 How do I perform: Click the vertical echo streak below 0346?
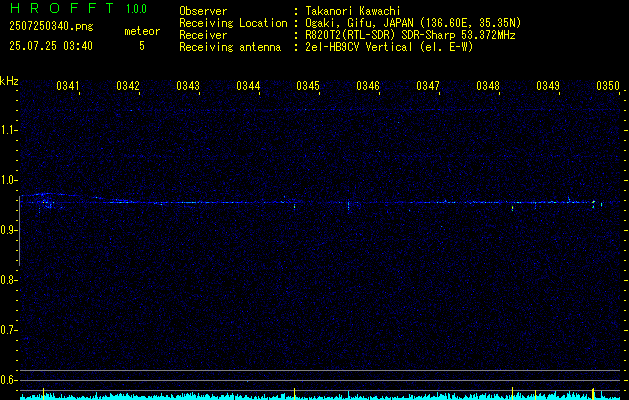[348, 206]
